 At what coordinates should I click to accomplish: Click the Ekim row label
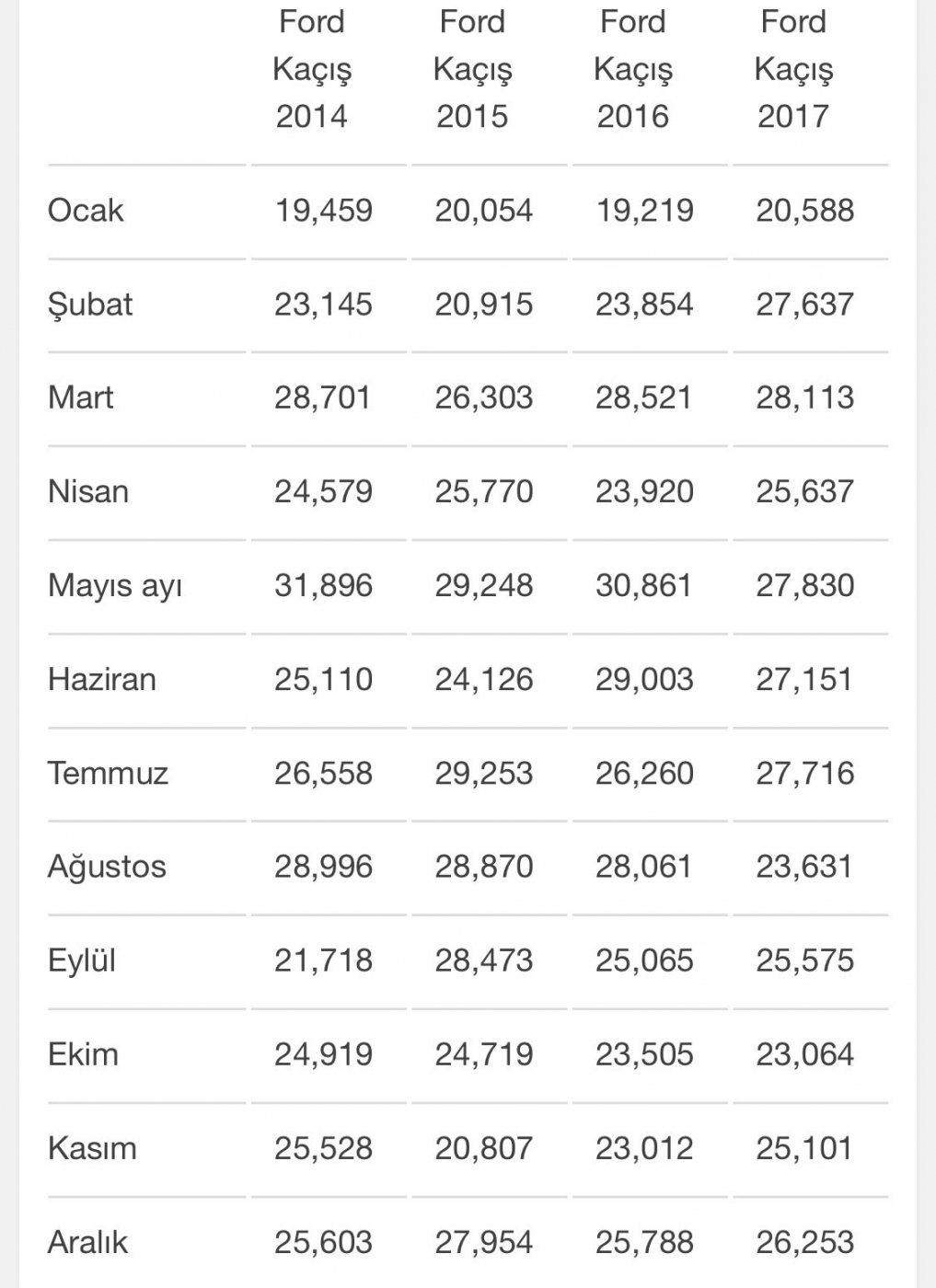point(84,1054)
